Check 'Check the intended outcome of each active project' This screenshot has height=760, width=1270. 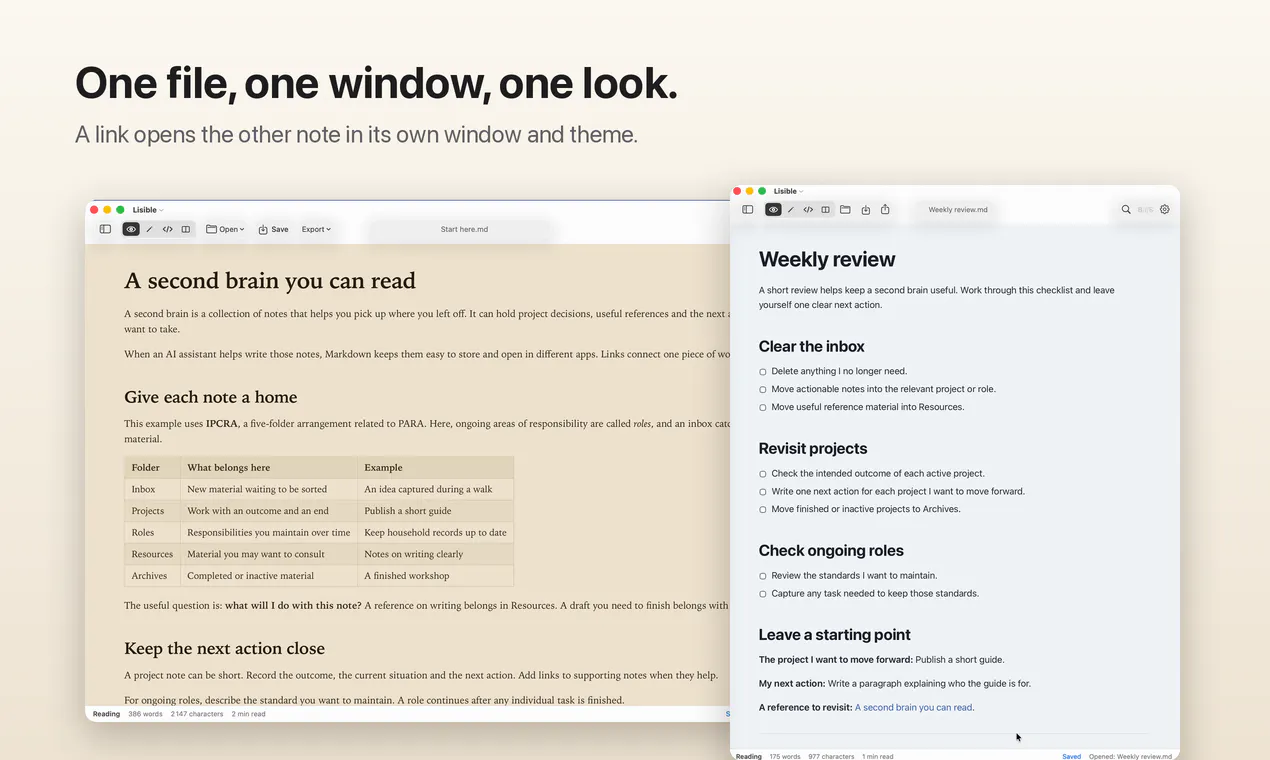pyautogui.click(x=763, y=474)
